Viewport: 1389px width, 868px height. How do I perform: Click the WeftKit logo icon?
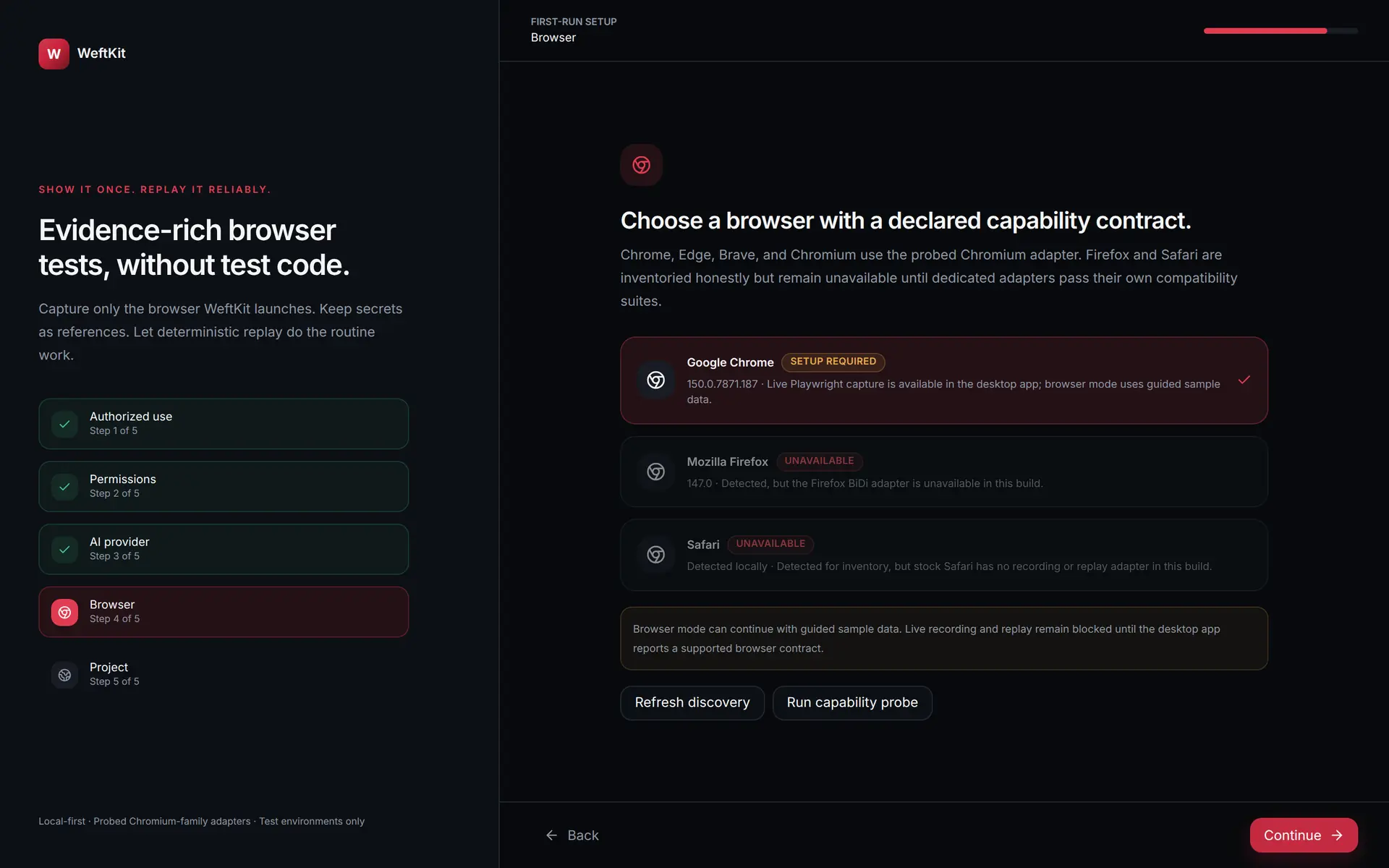tap(54, 54)
